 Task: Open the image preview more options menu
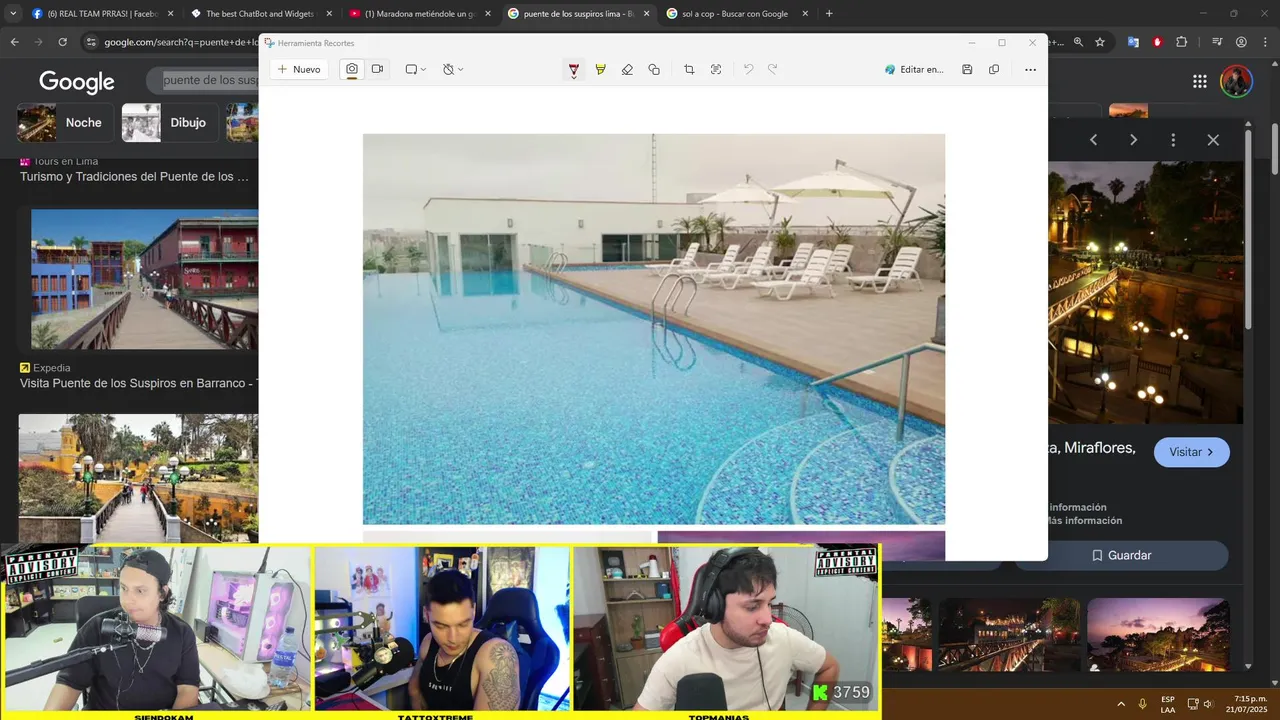click(1173, 140)
